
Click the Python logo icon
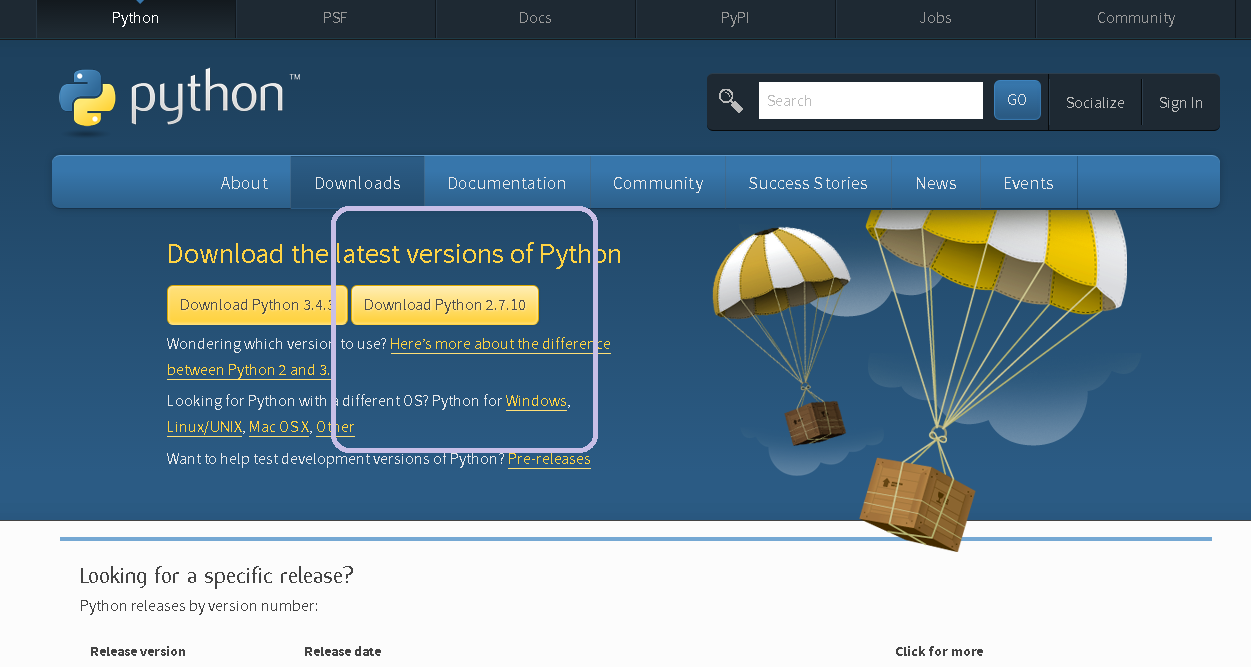click(x=88, y=101)
